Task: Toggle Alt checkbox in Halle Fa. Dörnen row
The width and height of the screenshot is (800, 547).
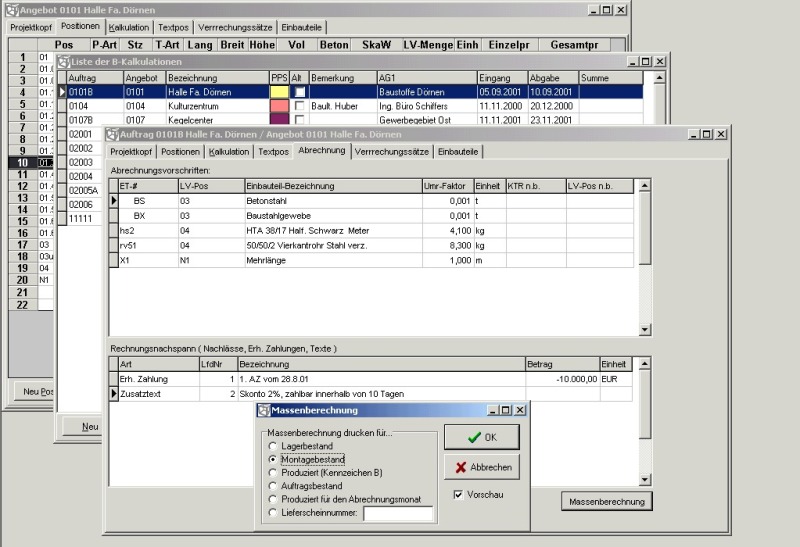Action: [x=300, y=92]
